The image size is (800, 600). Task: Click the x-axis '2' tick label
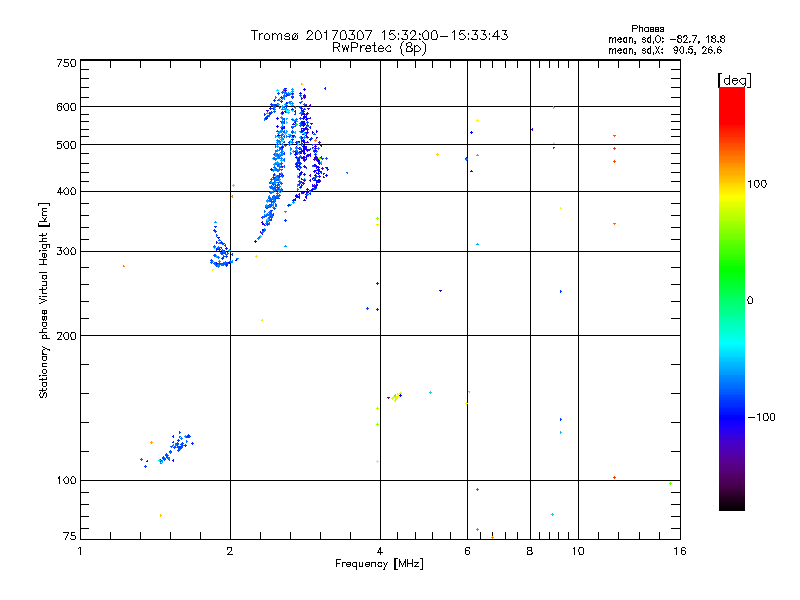pos(230,551)
